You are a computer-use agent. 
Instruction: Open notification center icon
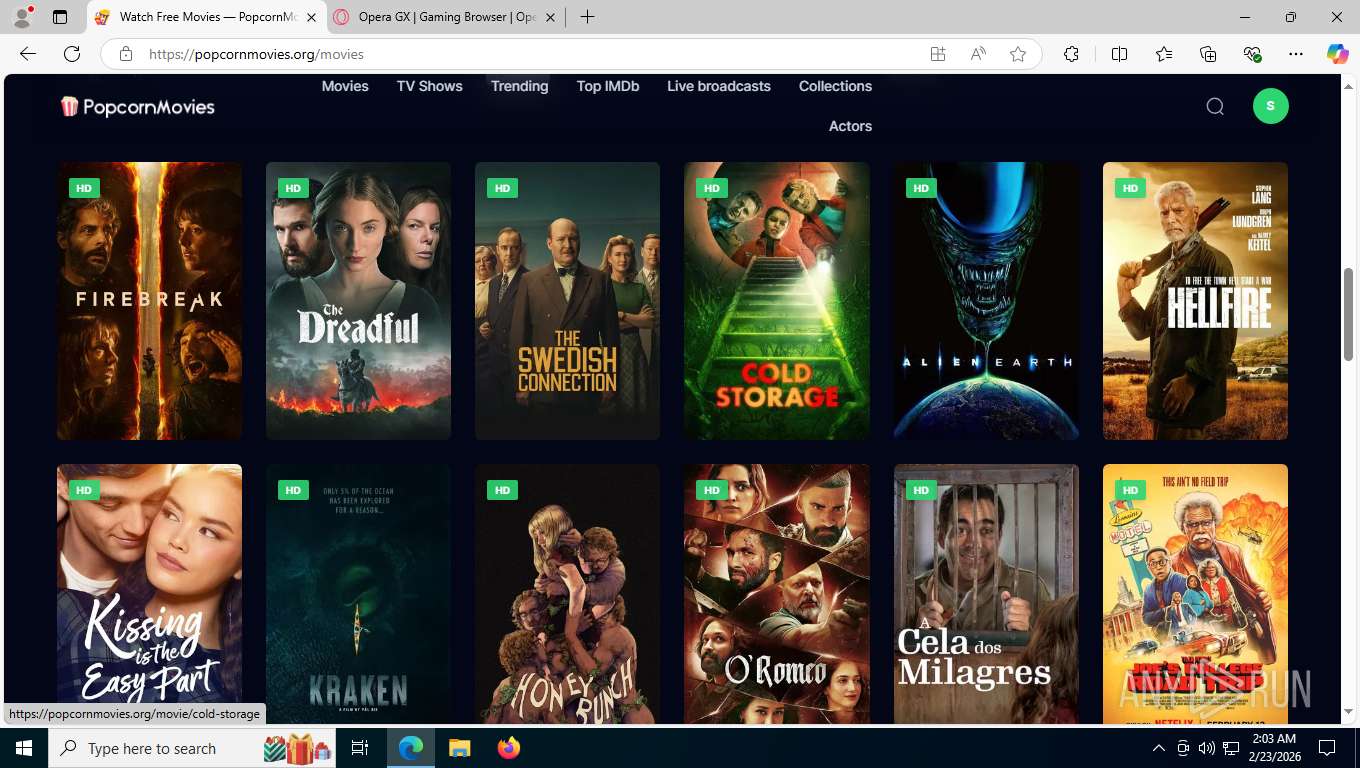1328,748
